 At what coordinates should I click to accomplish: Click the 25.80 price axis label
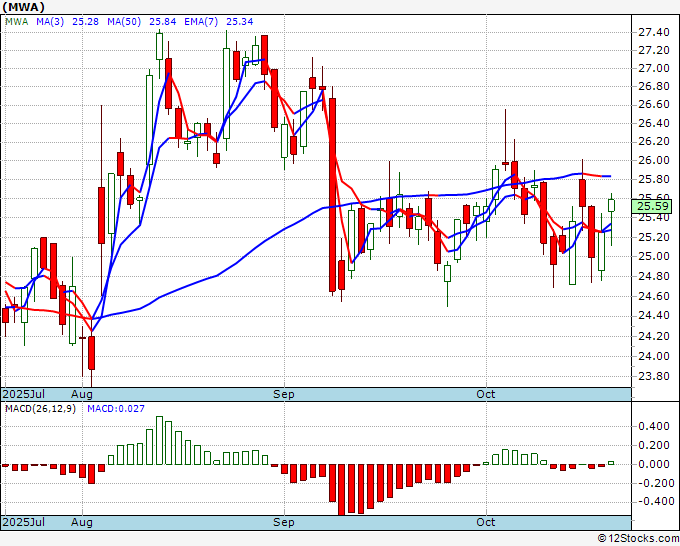tap(654, 179)
